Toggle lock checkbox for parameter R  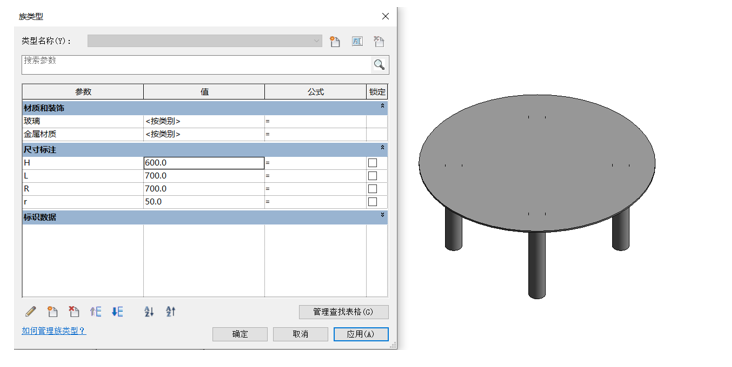pos(372,189)
